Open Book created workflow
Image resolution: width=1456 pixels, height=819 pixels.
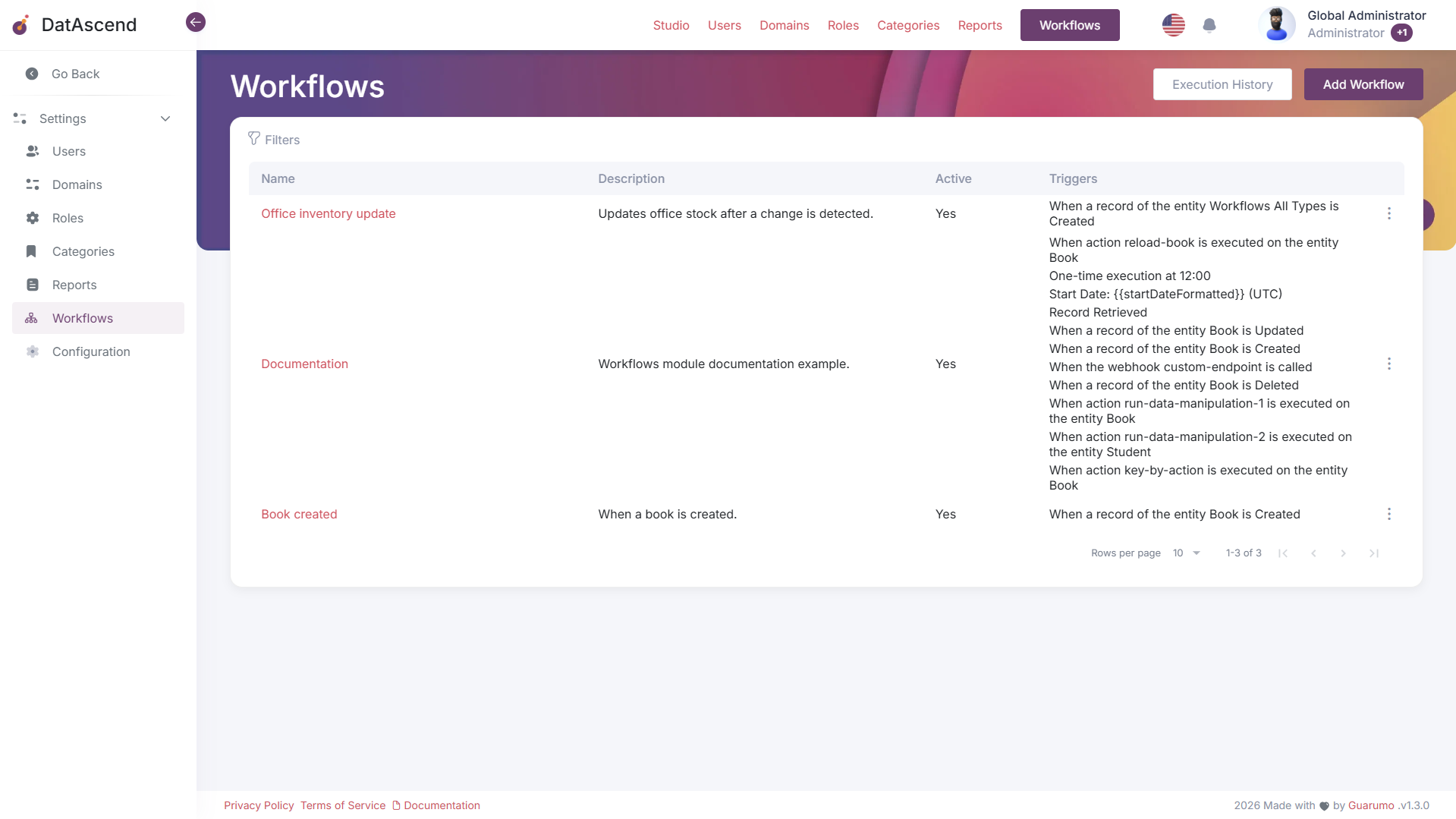(x=299, y=514)
